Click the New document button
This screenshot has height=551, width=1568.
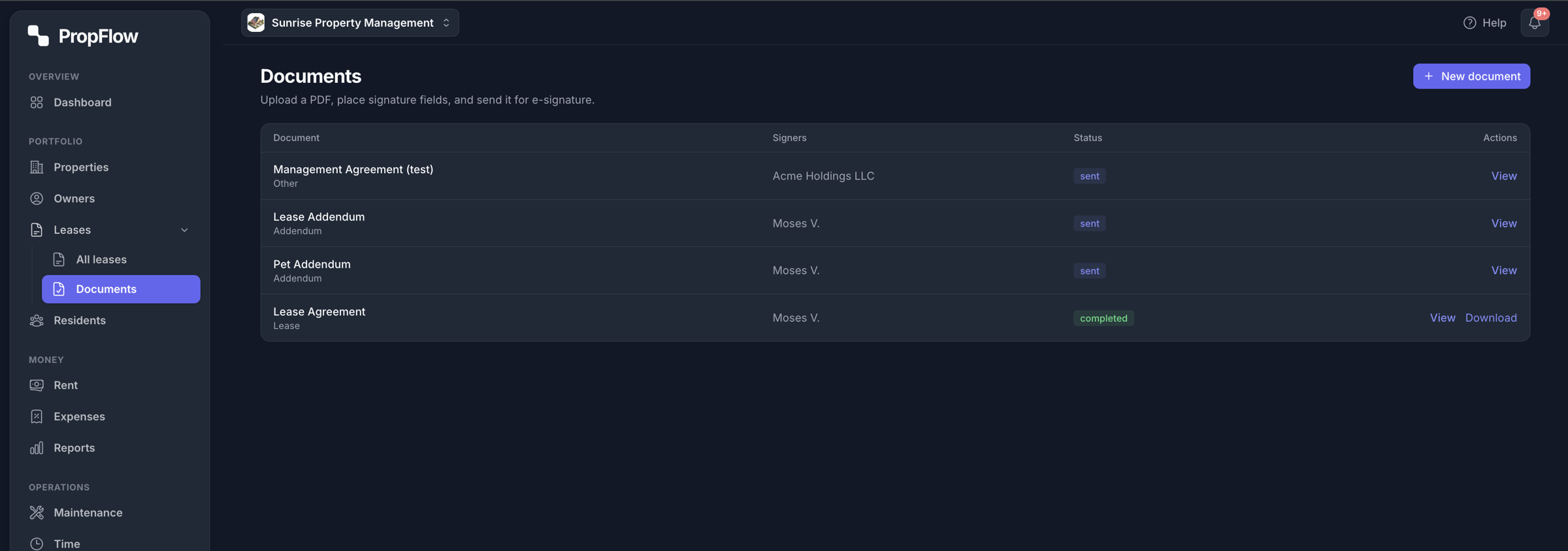[x=1471, y=76]
